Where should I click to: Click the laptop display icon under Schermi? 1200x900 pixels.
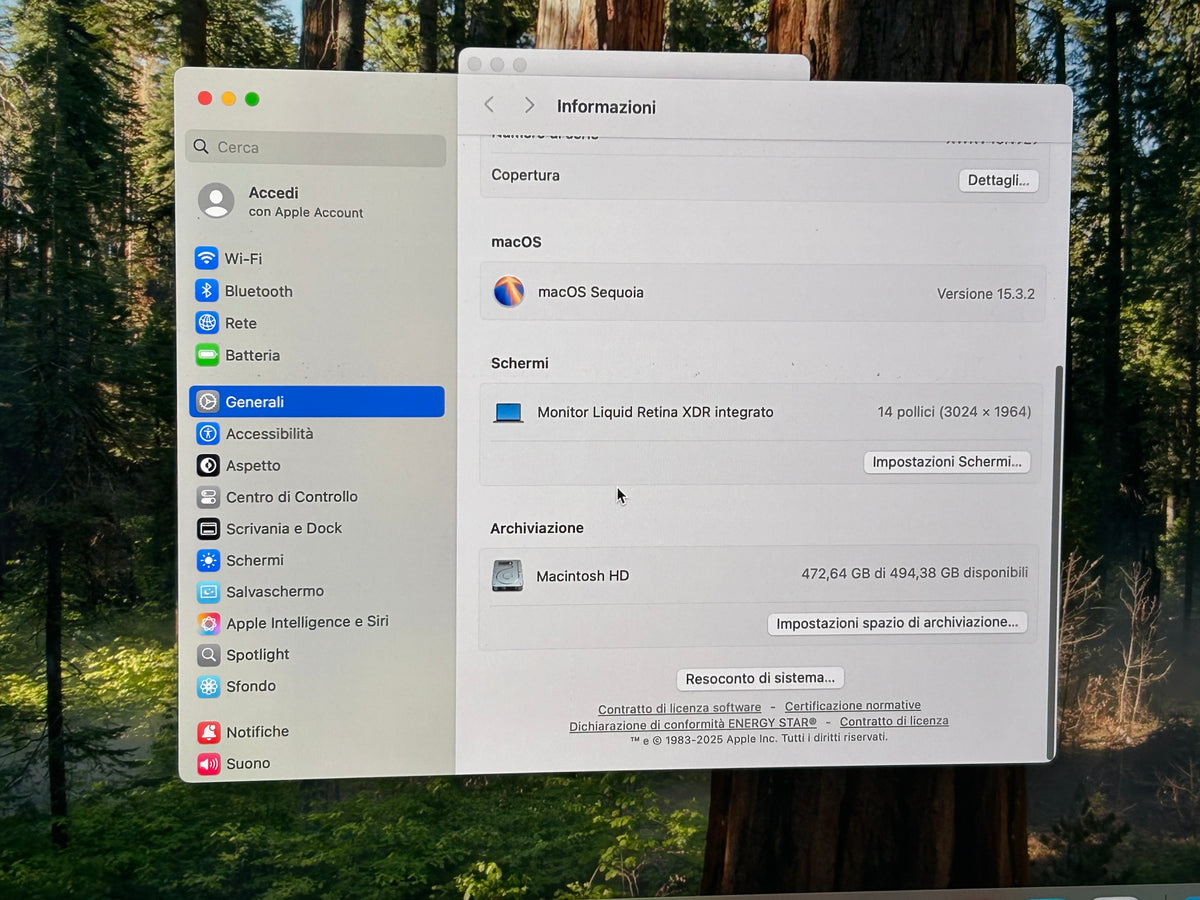[x=508, y=413]
